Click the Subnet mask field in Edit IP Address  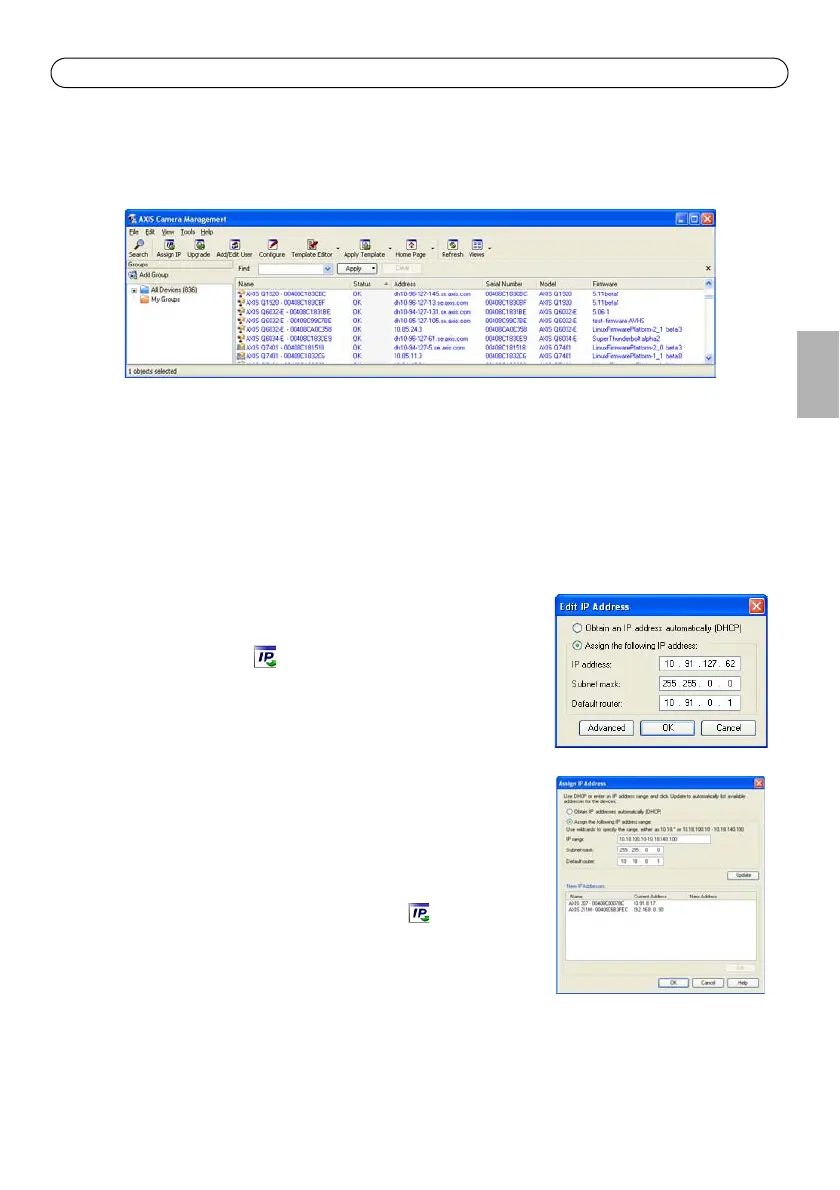point(700,684)
